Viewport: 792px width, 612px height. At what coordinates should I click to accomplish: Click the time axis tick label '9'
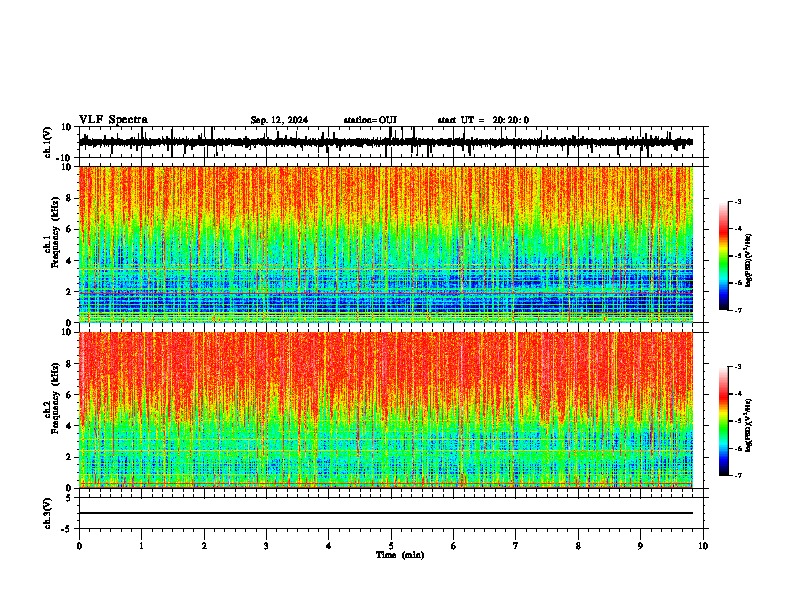[x=640, y=546]
